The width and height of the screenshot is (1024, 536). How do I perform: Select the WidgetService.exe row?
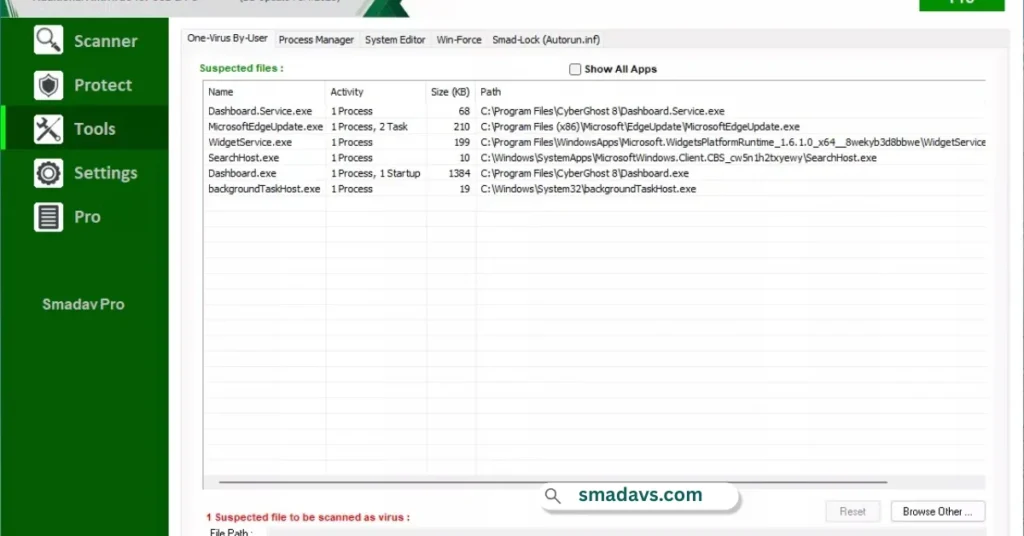pos(594,142)
